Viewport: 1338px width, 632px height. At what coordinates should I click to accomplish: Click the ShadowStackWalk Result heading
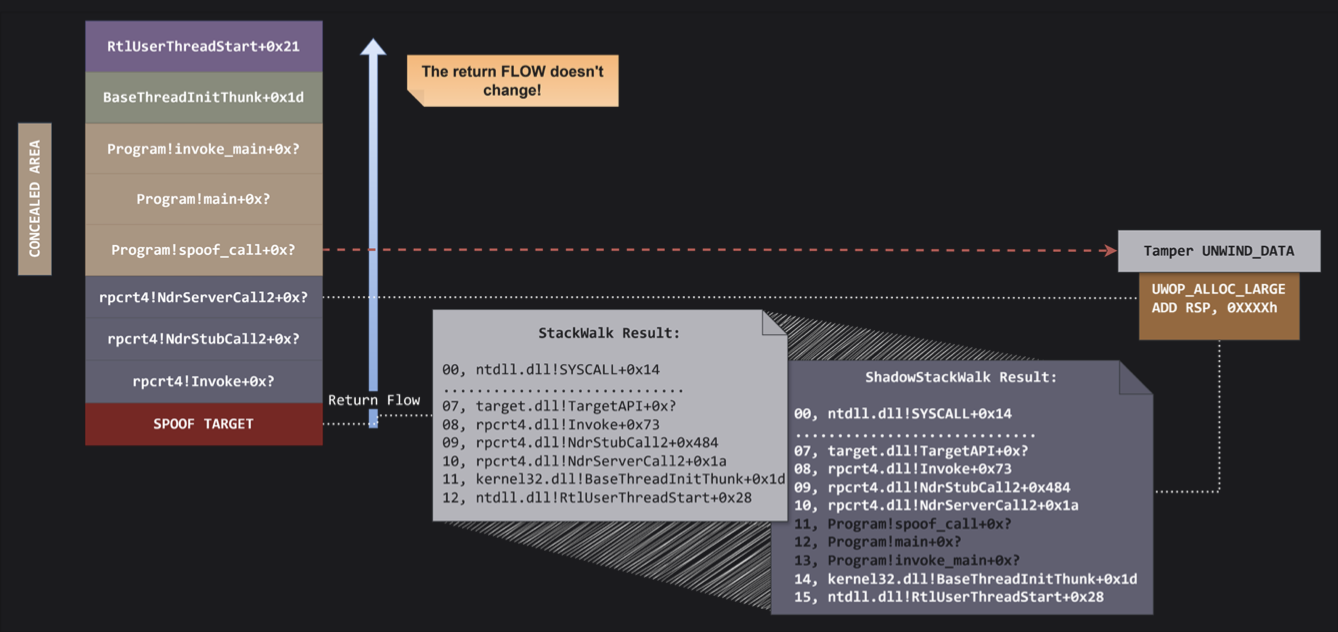pyautogui.click(x=960, y=378)
